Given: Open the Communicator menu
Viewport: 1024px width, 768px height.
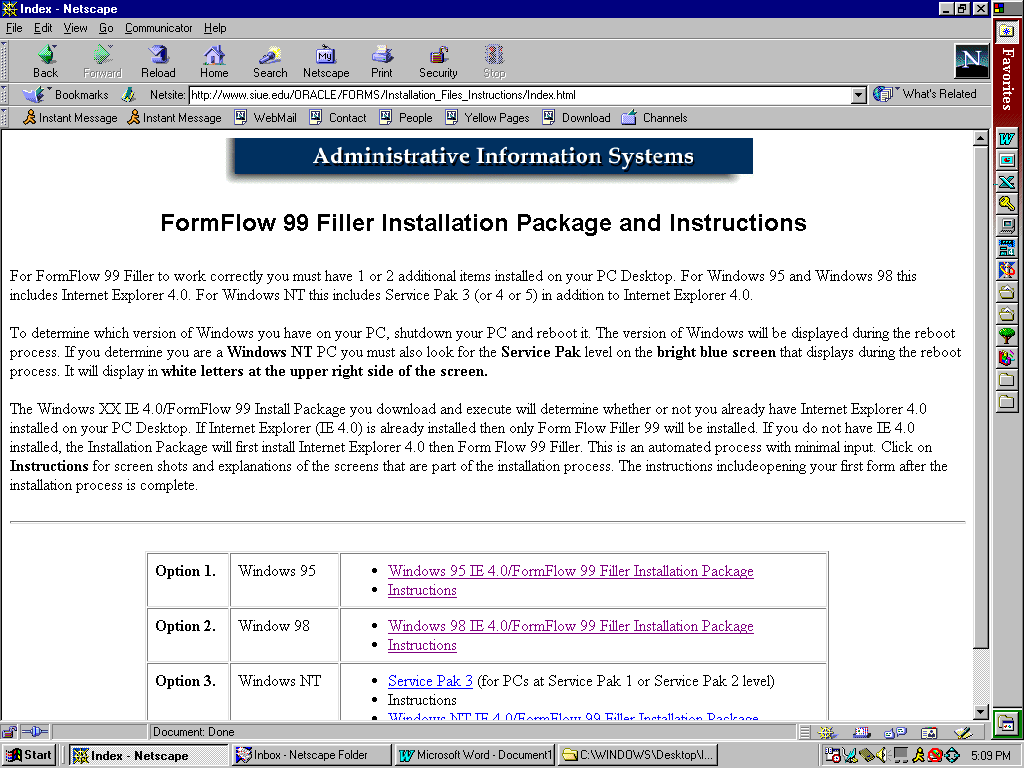Looking at the screenshot, I should point(159,28).
